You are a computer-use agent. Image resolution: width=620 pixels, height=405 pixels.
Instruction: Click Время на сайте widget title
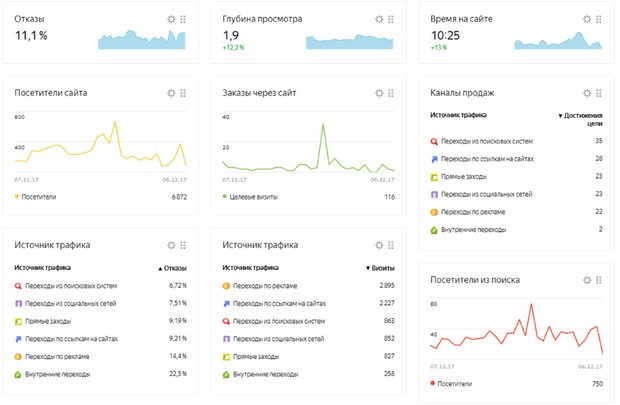[x=461, y=19]
